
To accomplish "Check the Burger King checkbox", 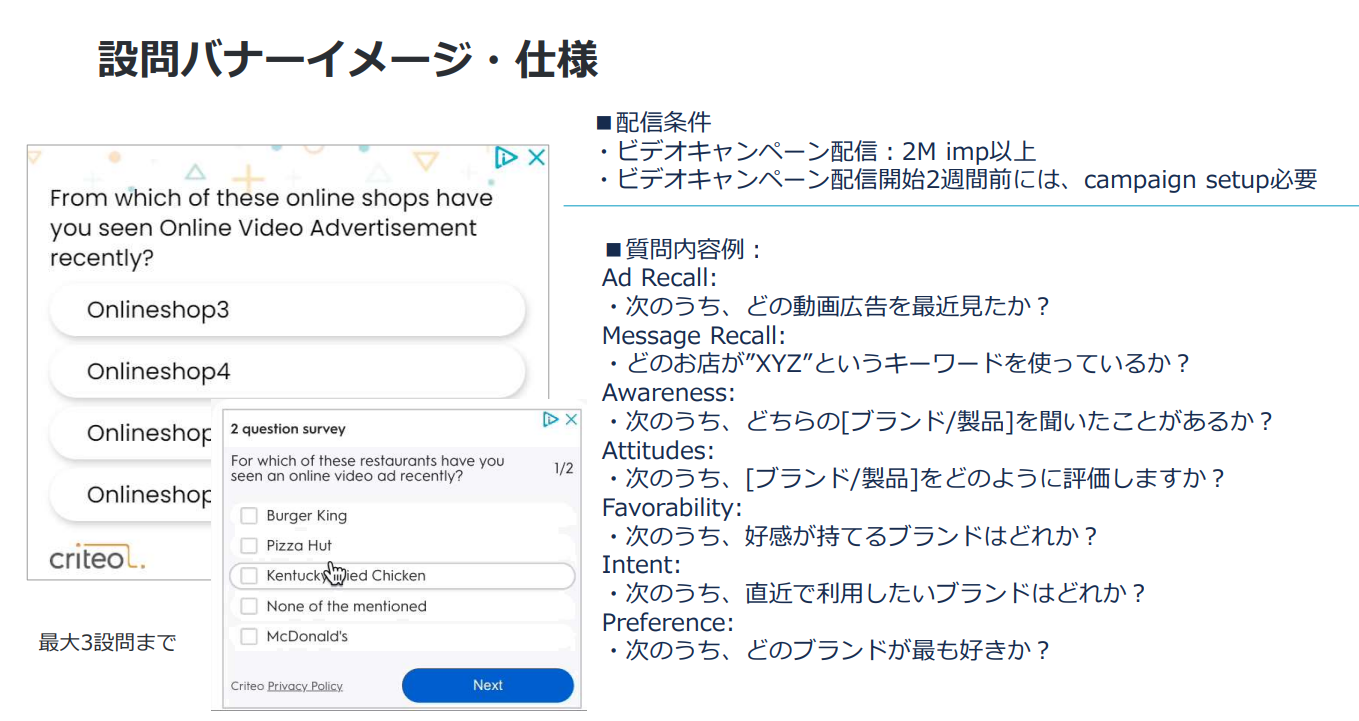I will [249, 516].
